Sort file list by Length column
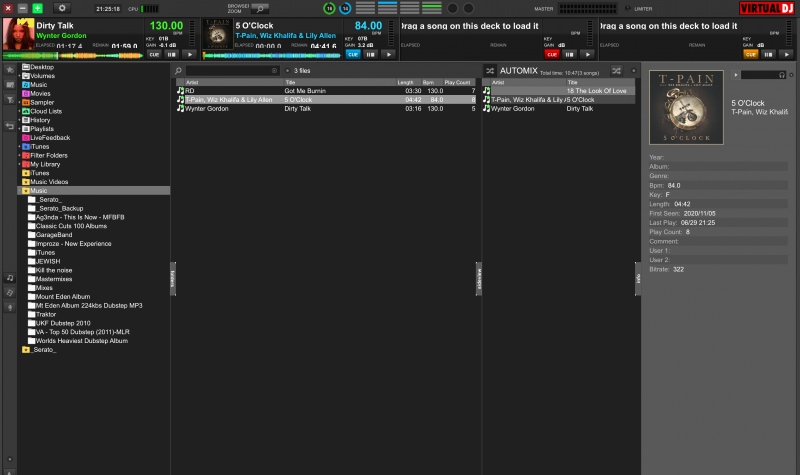Image resolution: width=800 pixels, height=475 pixels. (407, 82)
